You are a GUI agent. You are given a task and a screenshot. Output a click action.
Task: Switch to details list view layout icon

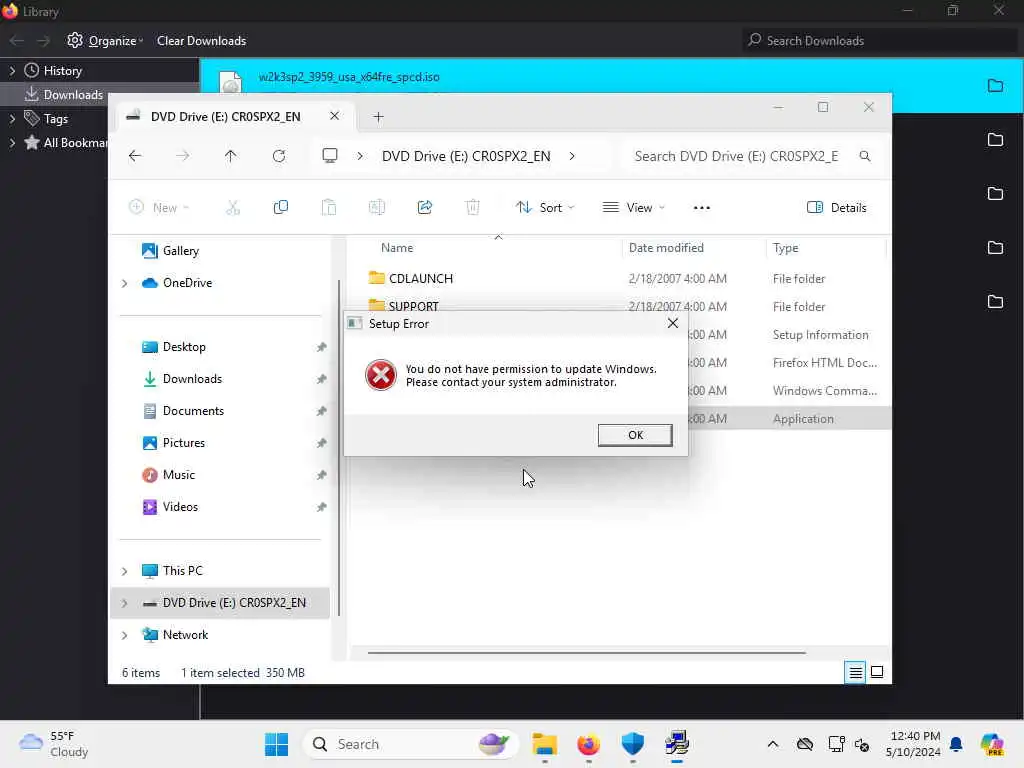pyautogui.click(x=856, y=672)
